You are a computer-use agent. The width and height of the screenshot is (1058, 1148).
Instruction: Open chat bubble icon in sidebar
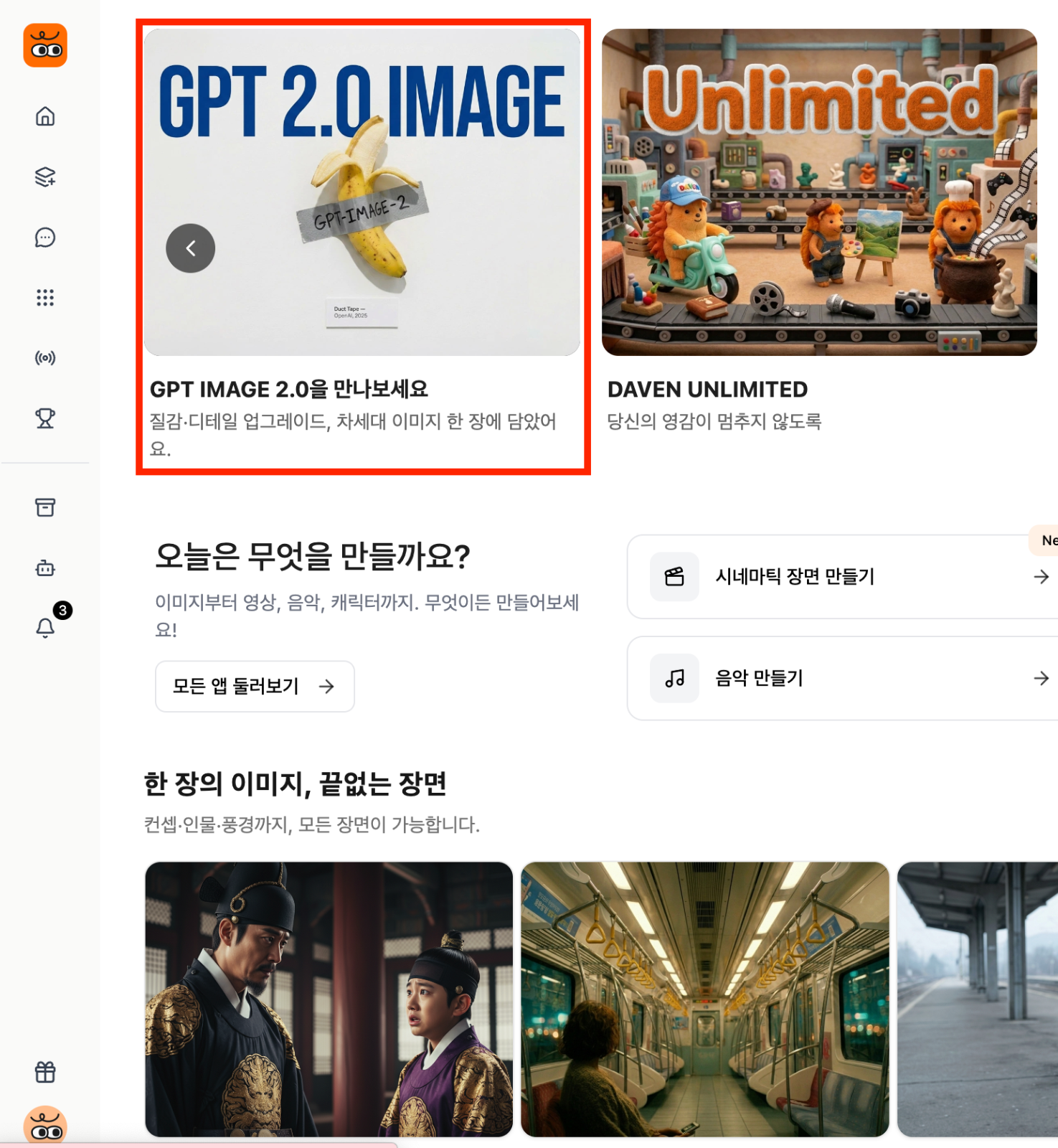click(x=45, y=237)
